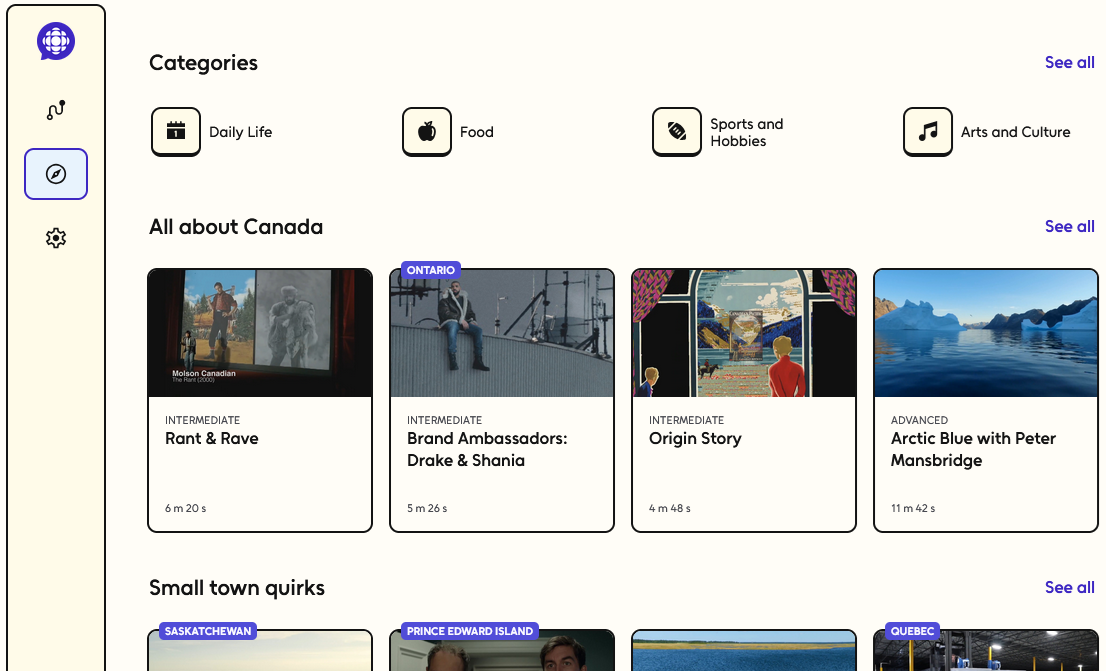Click the SASKATCHEWAN badge
1106x671 pixels.
[x=207, y=631]
